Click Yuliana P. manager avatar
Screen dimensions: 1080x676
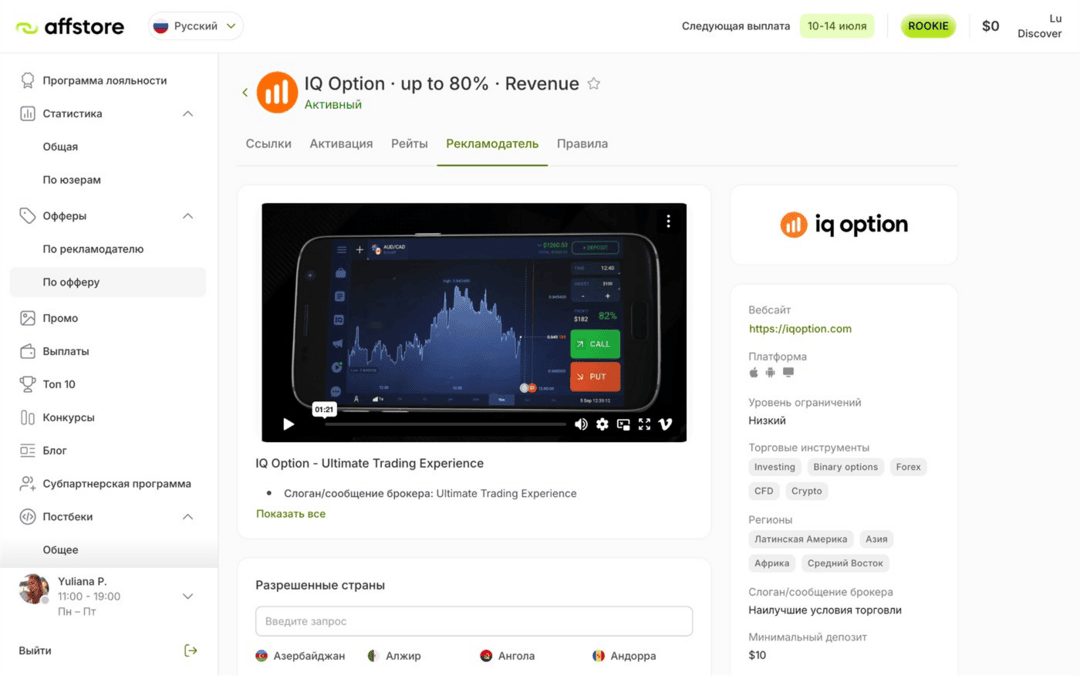click(34, 589)
